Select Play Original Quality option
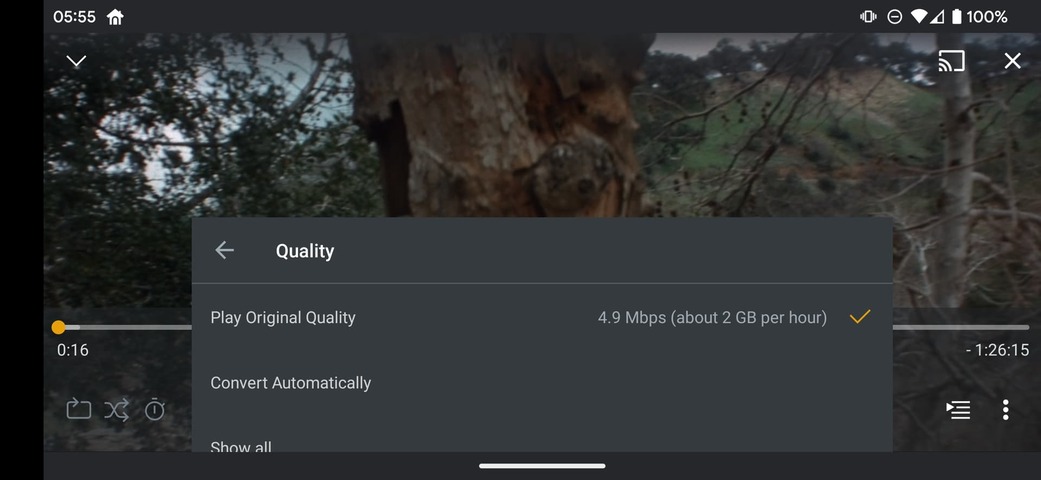This screenshot has height=480, width=1041. [x=542, y=317]
